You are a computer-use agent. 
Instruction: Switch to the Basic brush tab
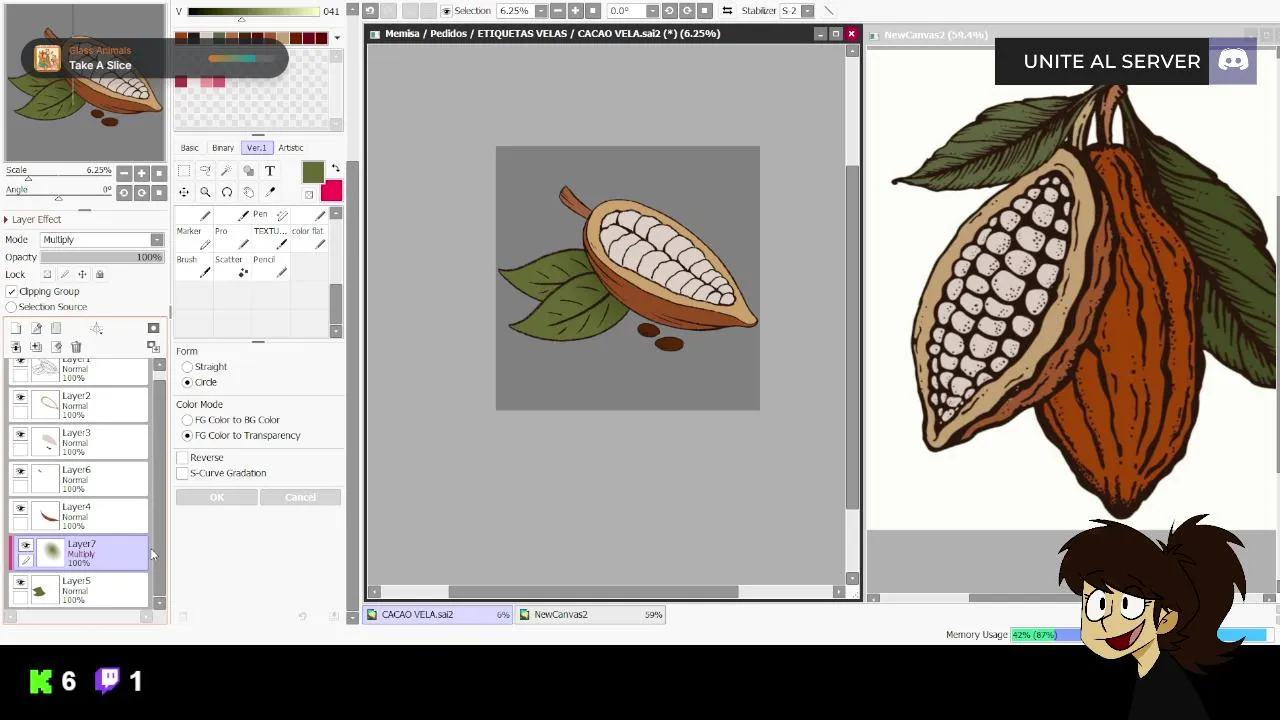[x=189, y=148]
